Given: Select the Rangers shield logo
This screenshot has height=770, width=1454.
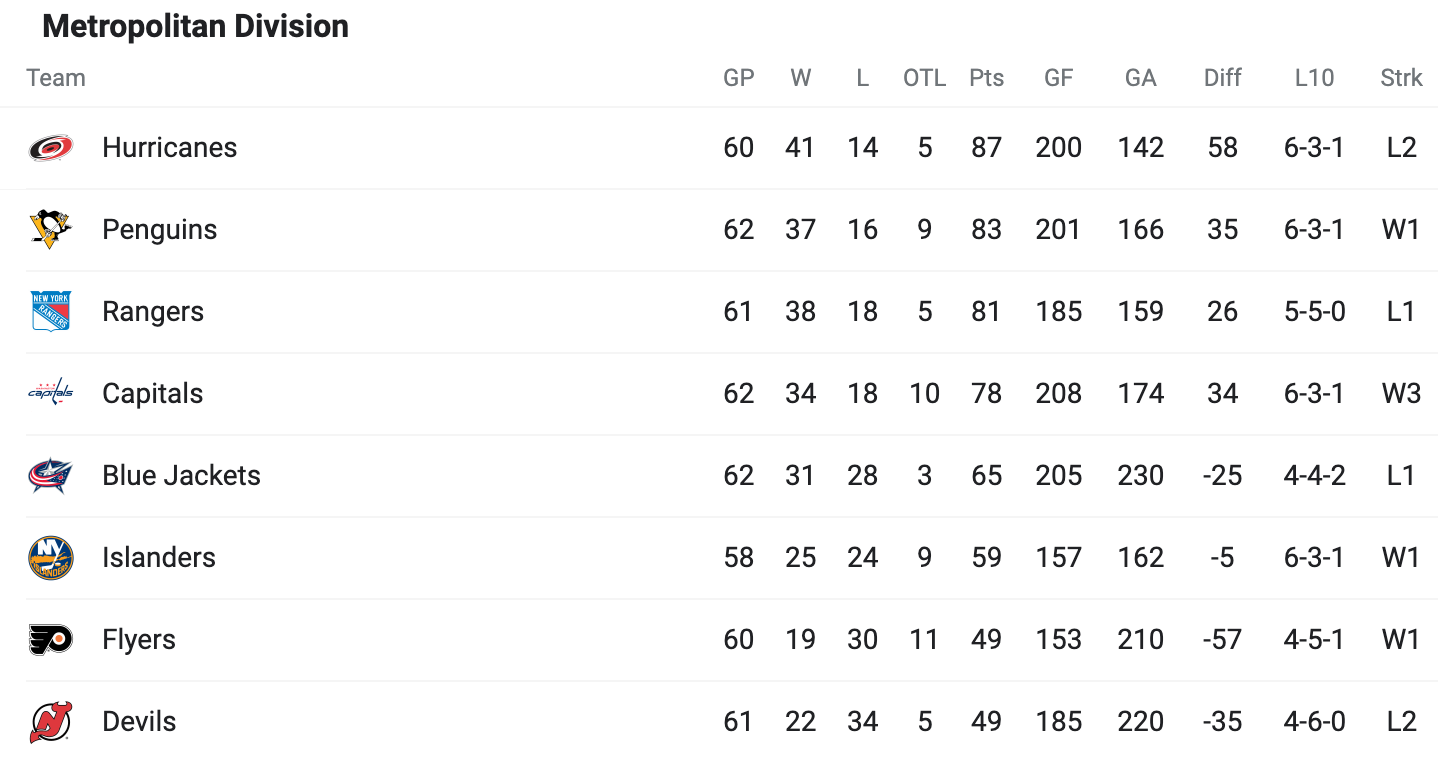Looking at the screenshot, I should 50,312.
